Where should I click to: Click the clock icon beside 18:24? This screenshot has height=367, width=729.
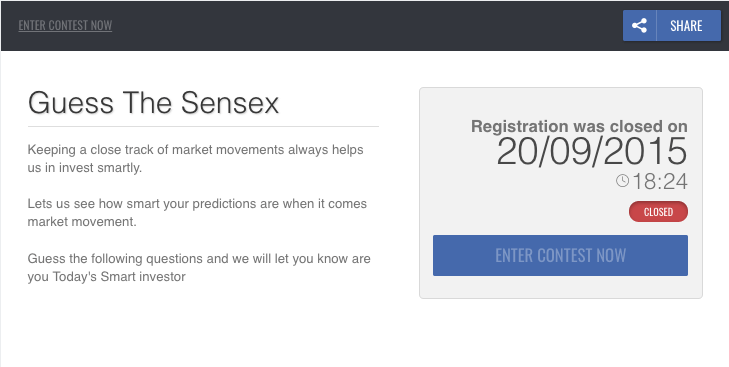(623, 180)
